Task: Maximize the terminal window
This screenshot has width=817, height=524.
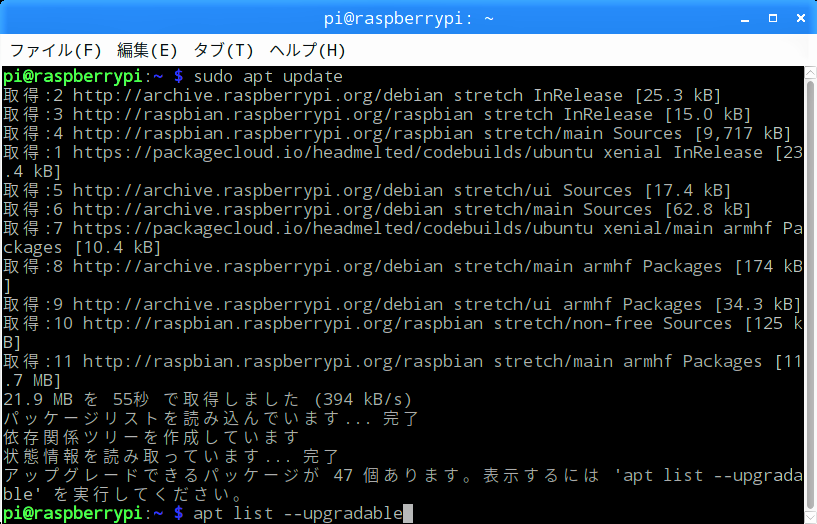Action: (773, 18)
